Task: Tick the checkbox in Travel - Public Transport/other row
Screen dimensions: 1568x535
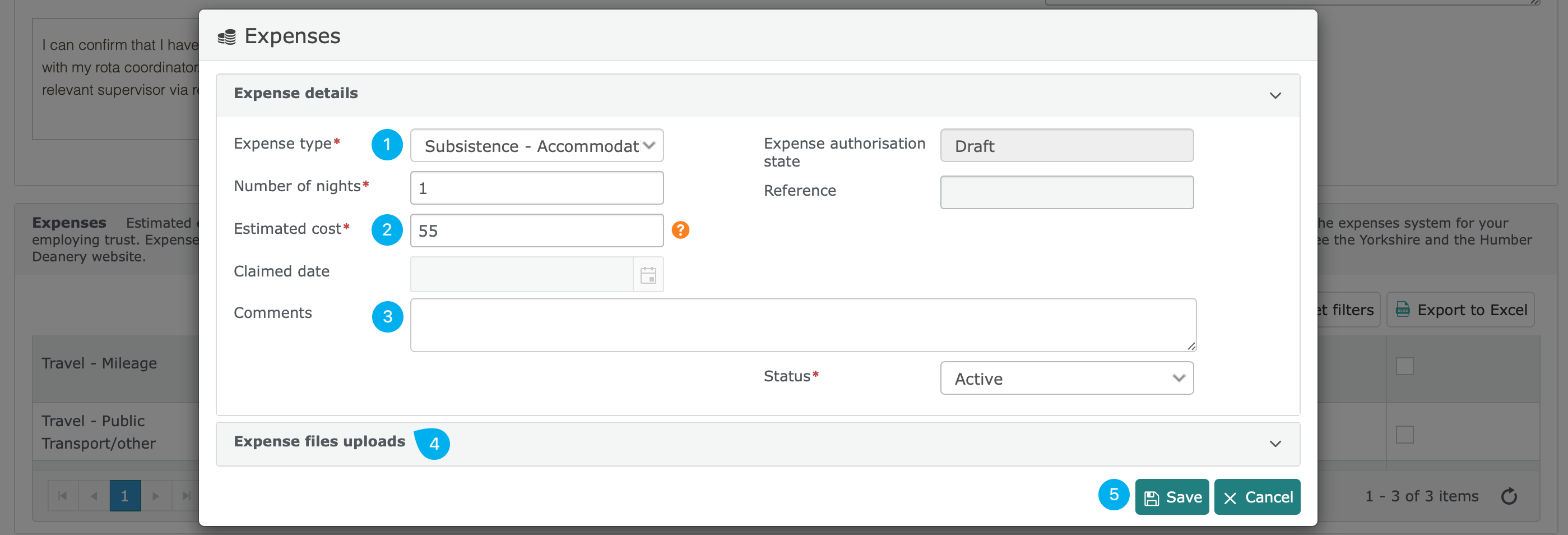Action: [1404, 434]
